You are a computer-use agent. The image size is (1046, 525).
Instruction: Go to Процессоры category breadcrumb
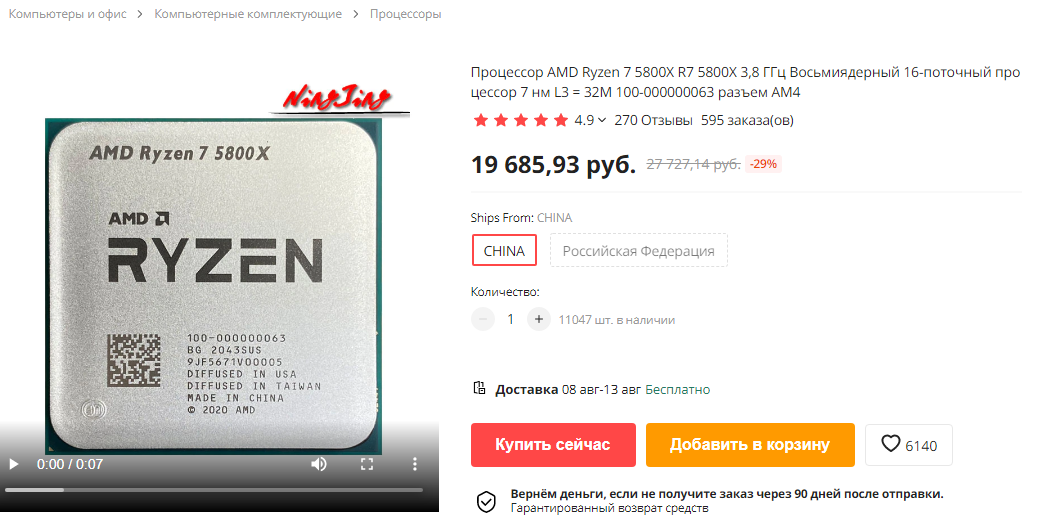406,14
